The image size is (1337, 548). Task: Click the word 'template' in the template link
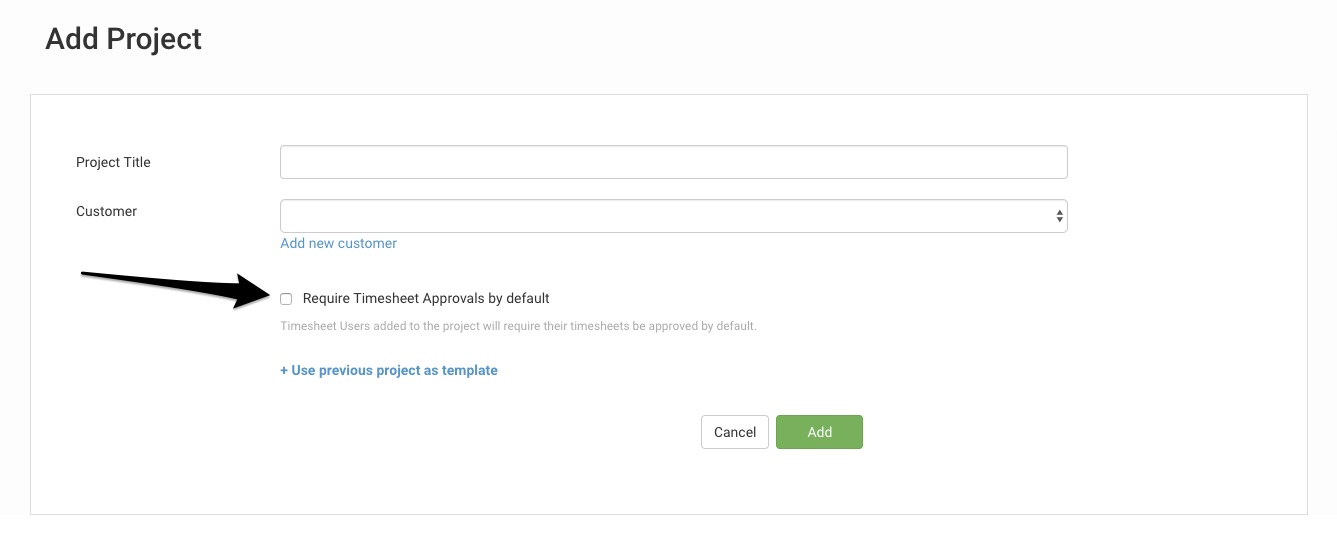[470, 370]
